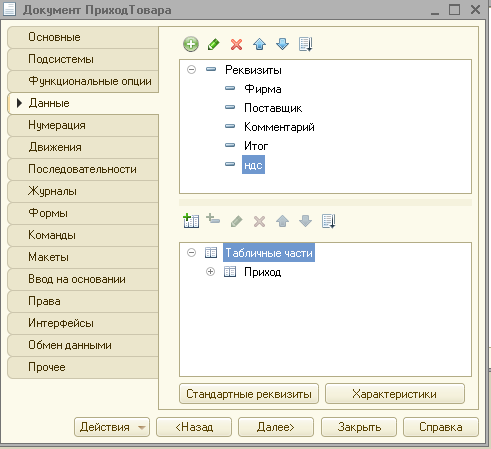Expand the Приход tabular section node
Screen dimensions: 491x449
210,272
